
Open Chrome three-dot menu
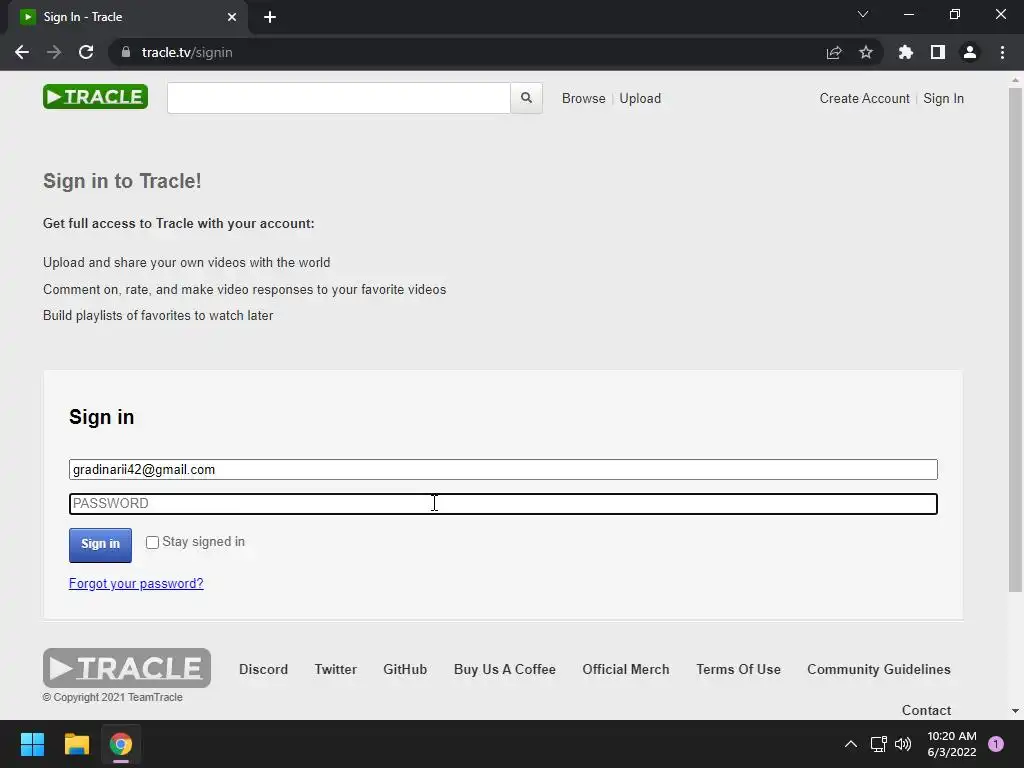click(x=1002, y=52)
